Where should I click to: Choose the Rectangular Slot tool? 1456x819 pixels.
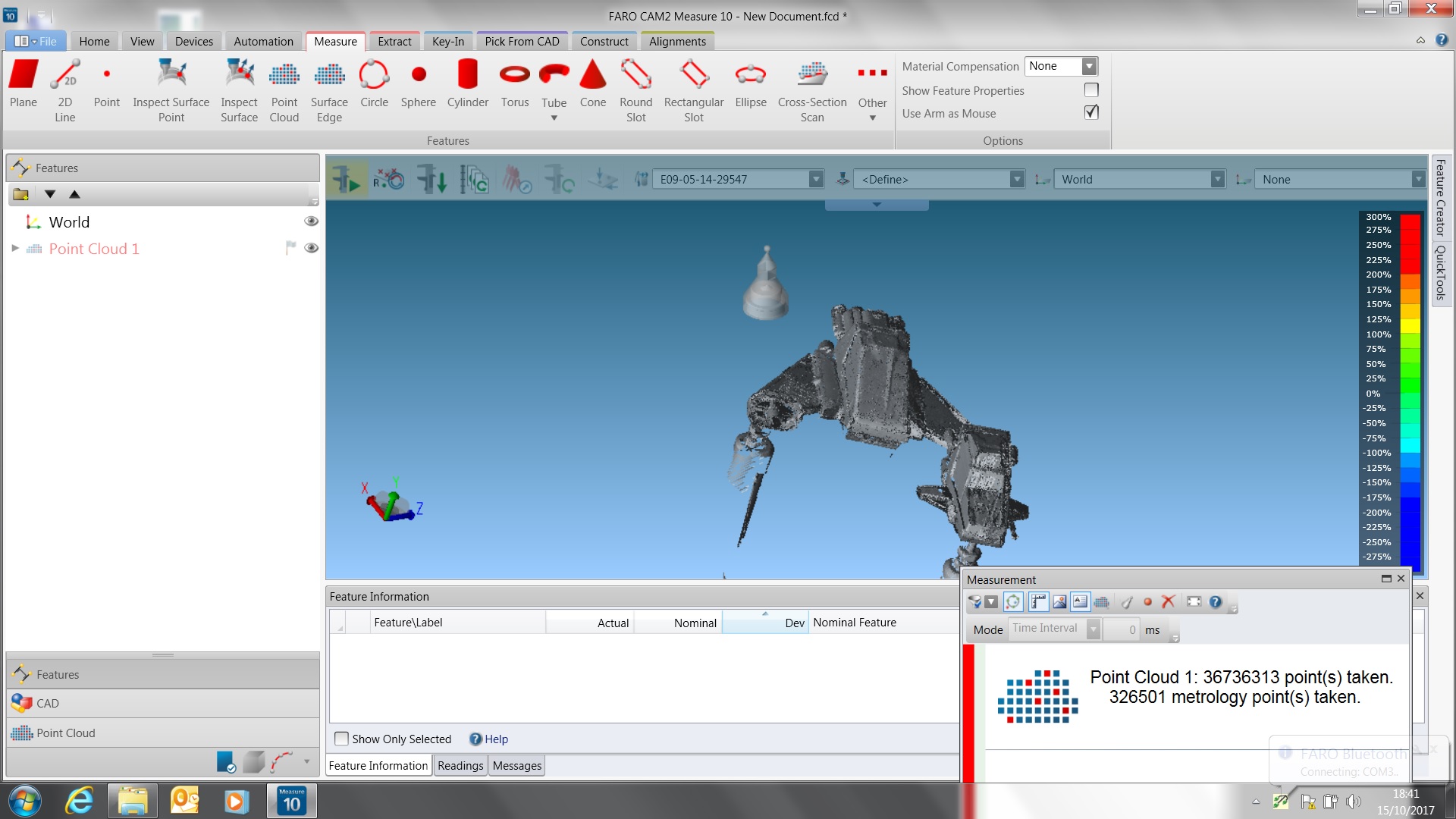[x=694, y=90]
